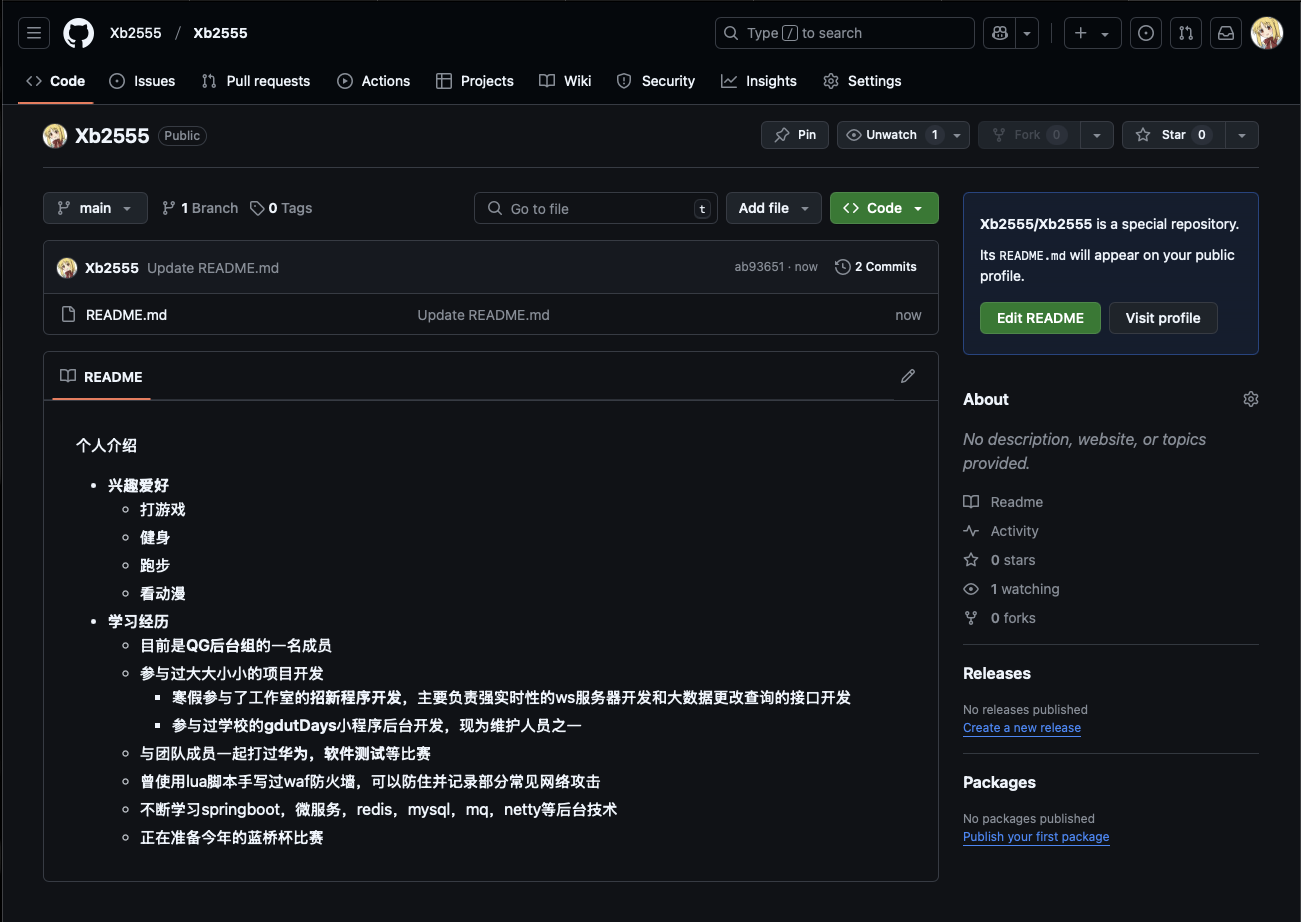Click the green Edit README button
This screenshot has height=922, width=1301.
click(x=1040, y=318)
